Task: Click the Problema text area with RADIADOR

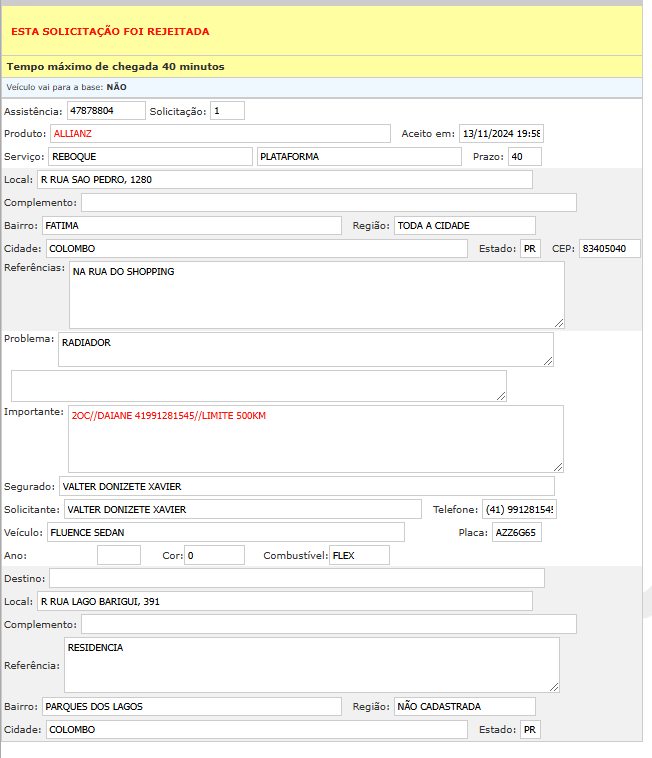Action: 305,350
